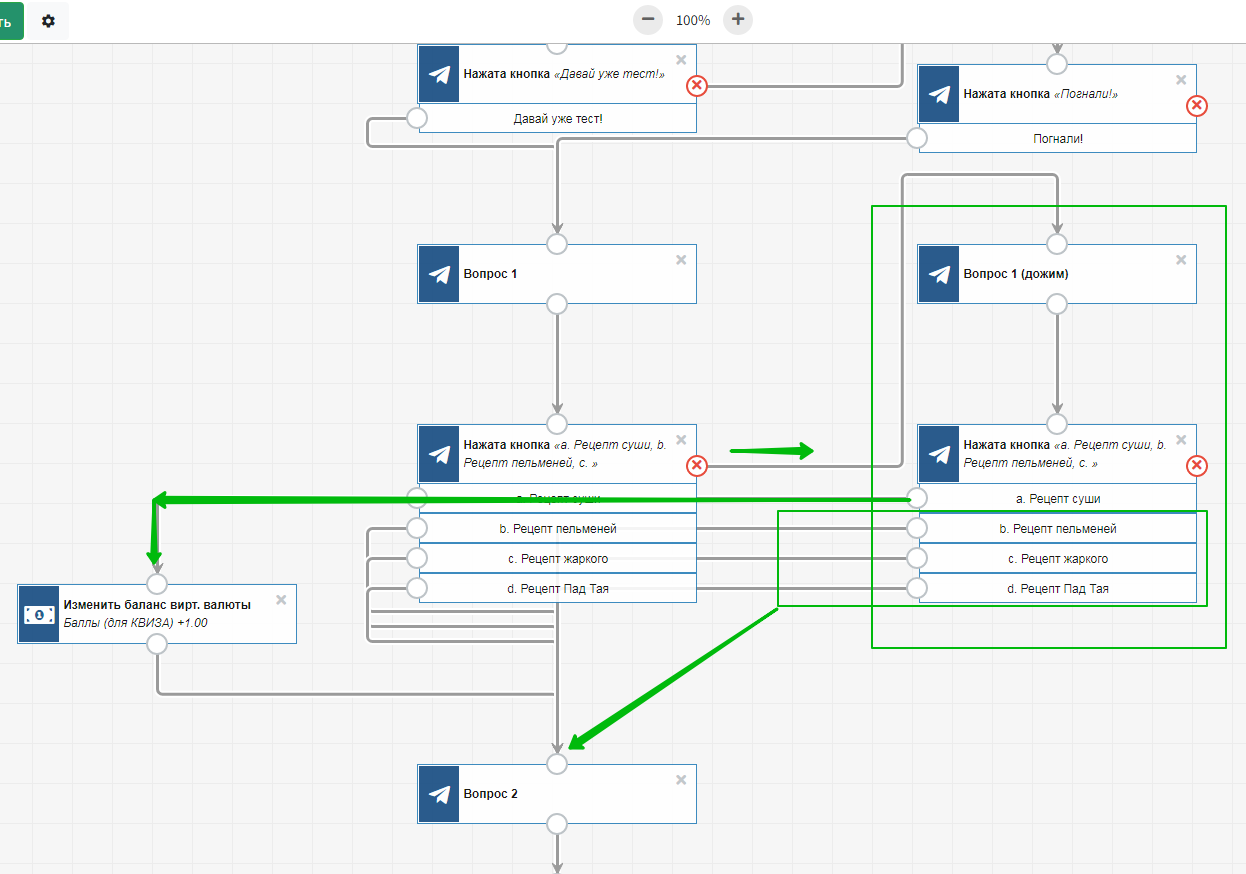Click the Telegram icon on Вопрос 2 block
Image resolution: width=1246 pixels, height=874 pixels.
[439, 794]
